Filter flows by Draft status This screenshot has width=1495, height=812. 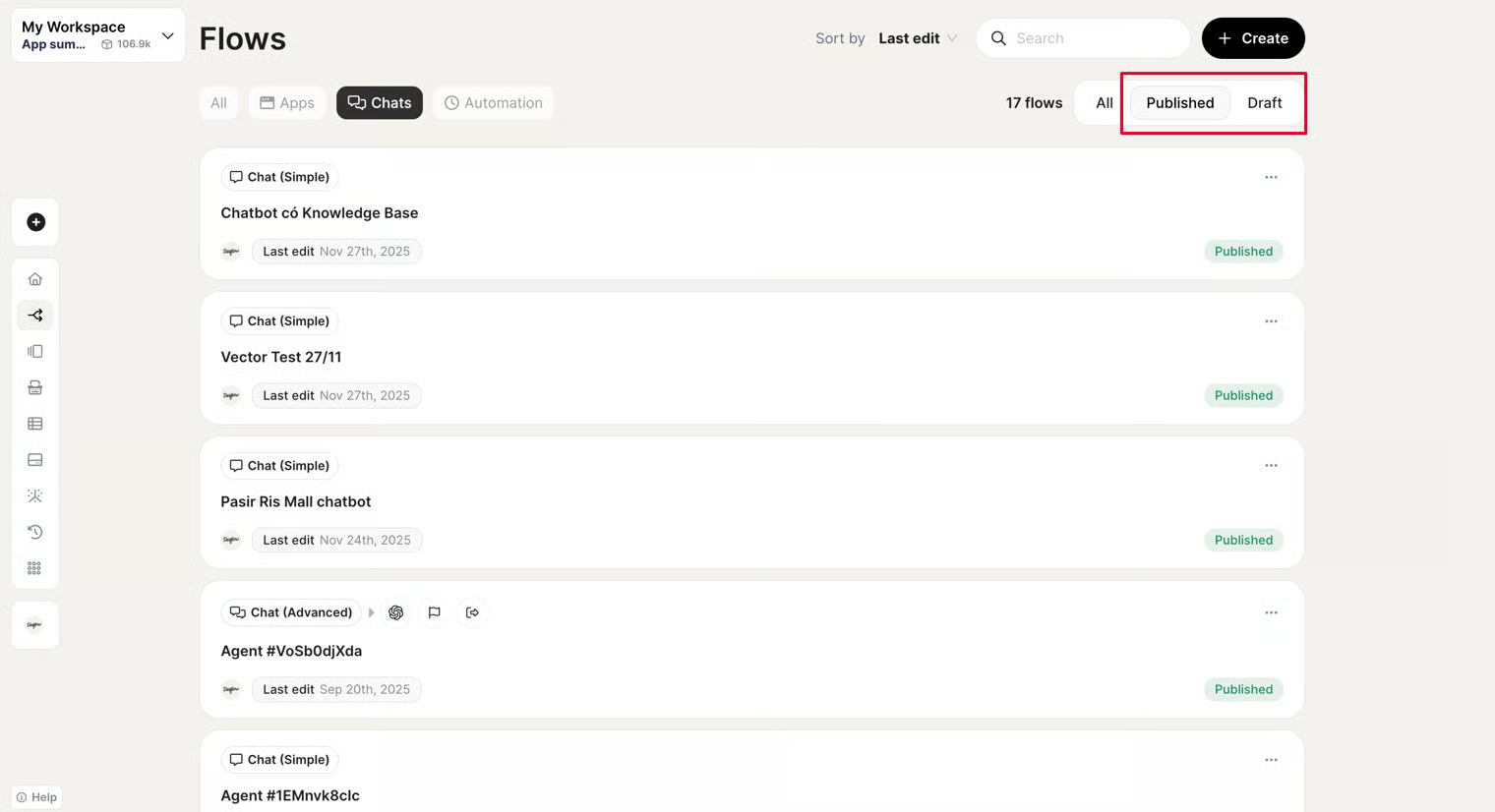coord(1264,103)
